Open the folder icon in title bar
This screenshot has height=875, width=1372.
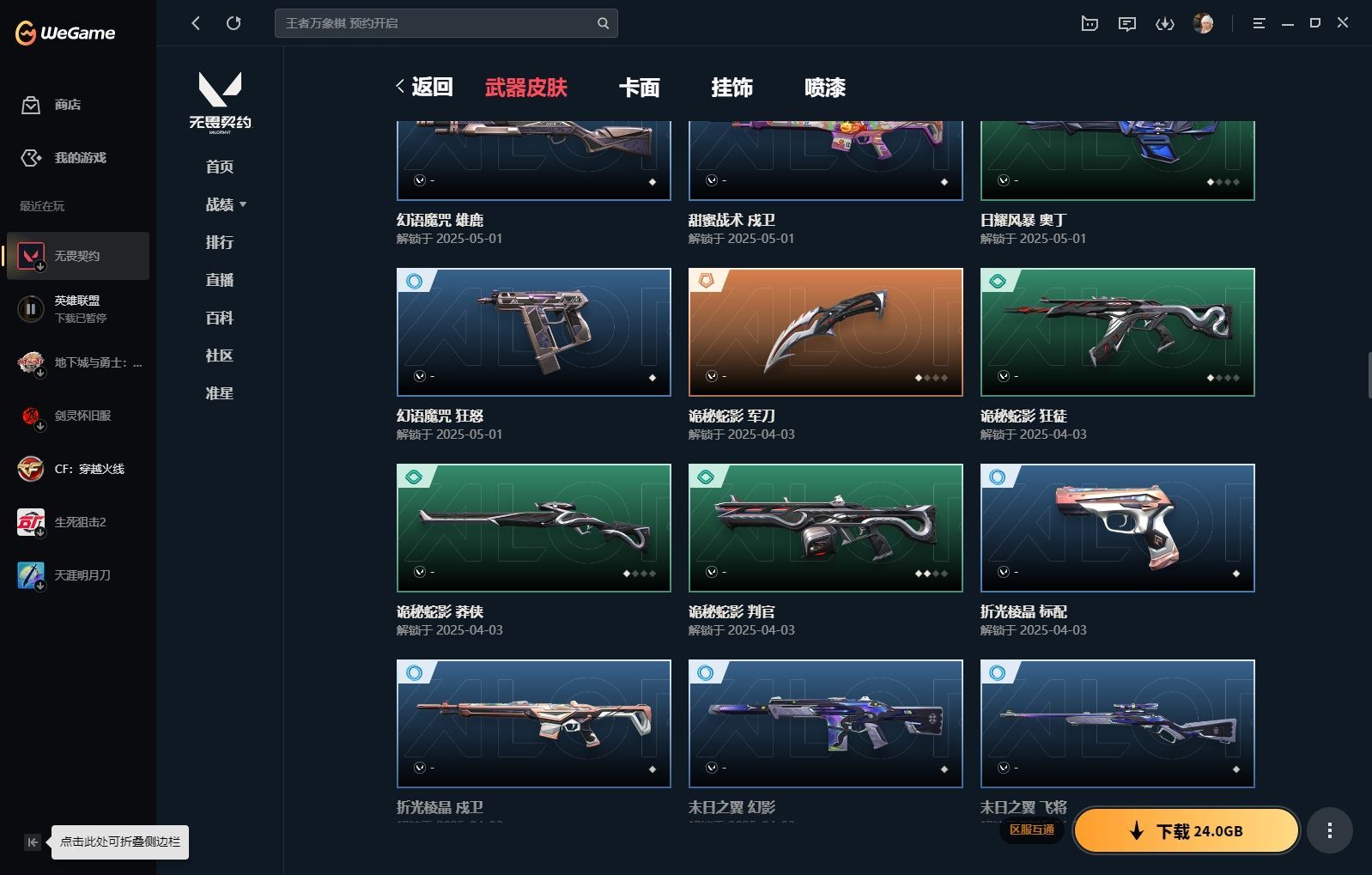coord(1090,23)
